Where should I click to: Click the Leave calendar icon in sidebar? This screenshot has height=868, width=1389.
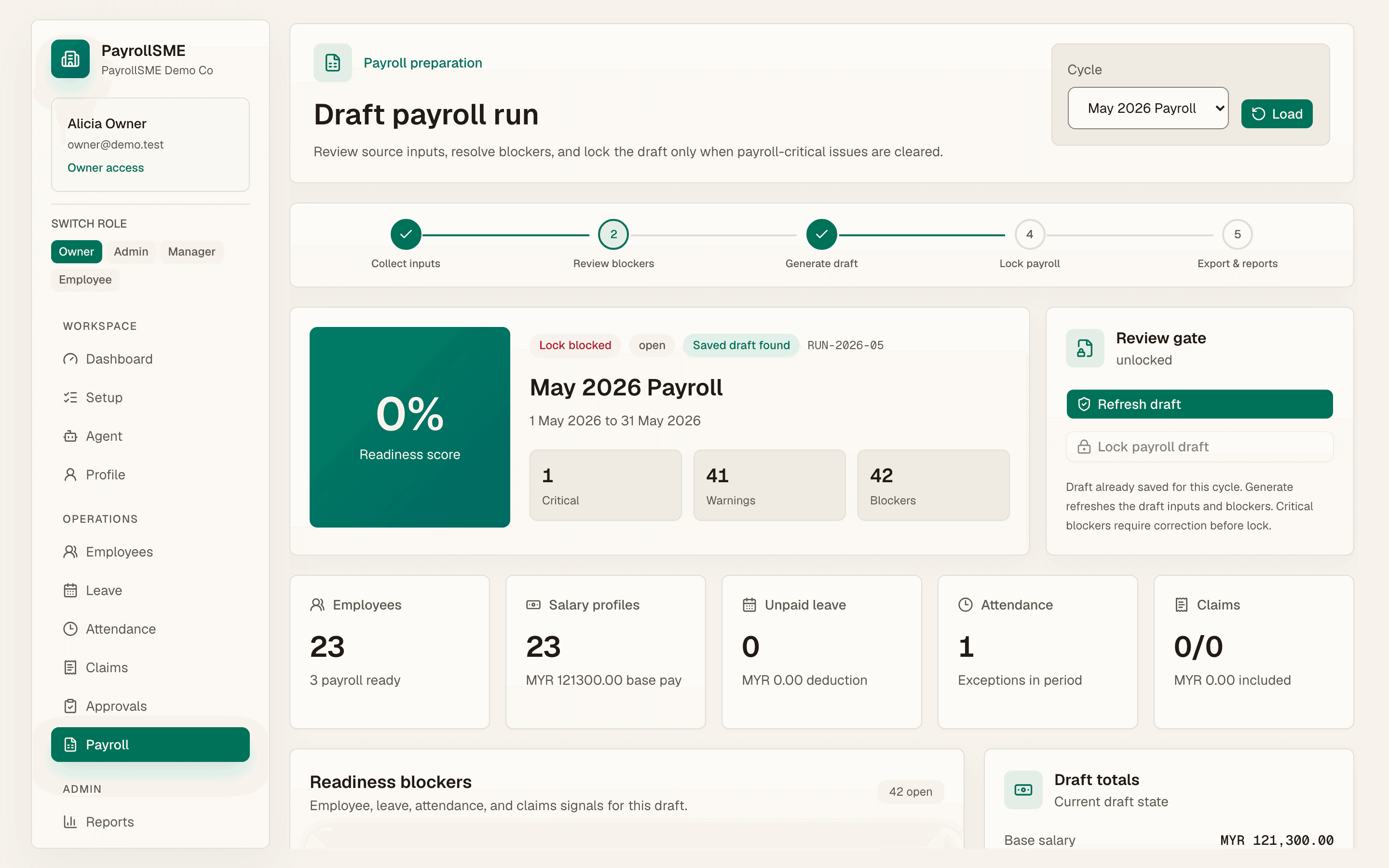coord(70,590)
